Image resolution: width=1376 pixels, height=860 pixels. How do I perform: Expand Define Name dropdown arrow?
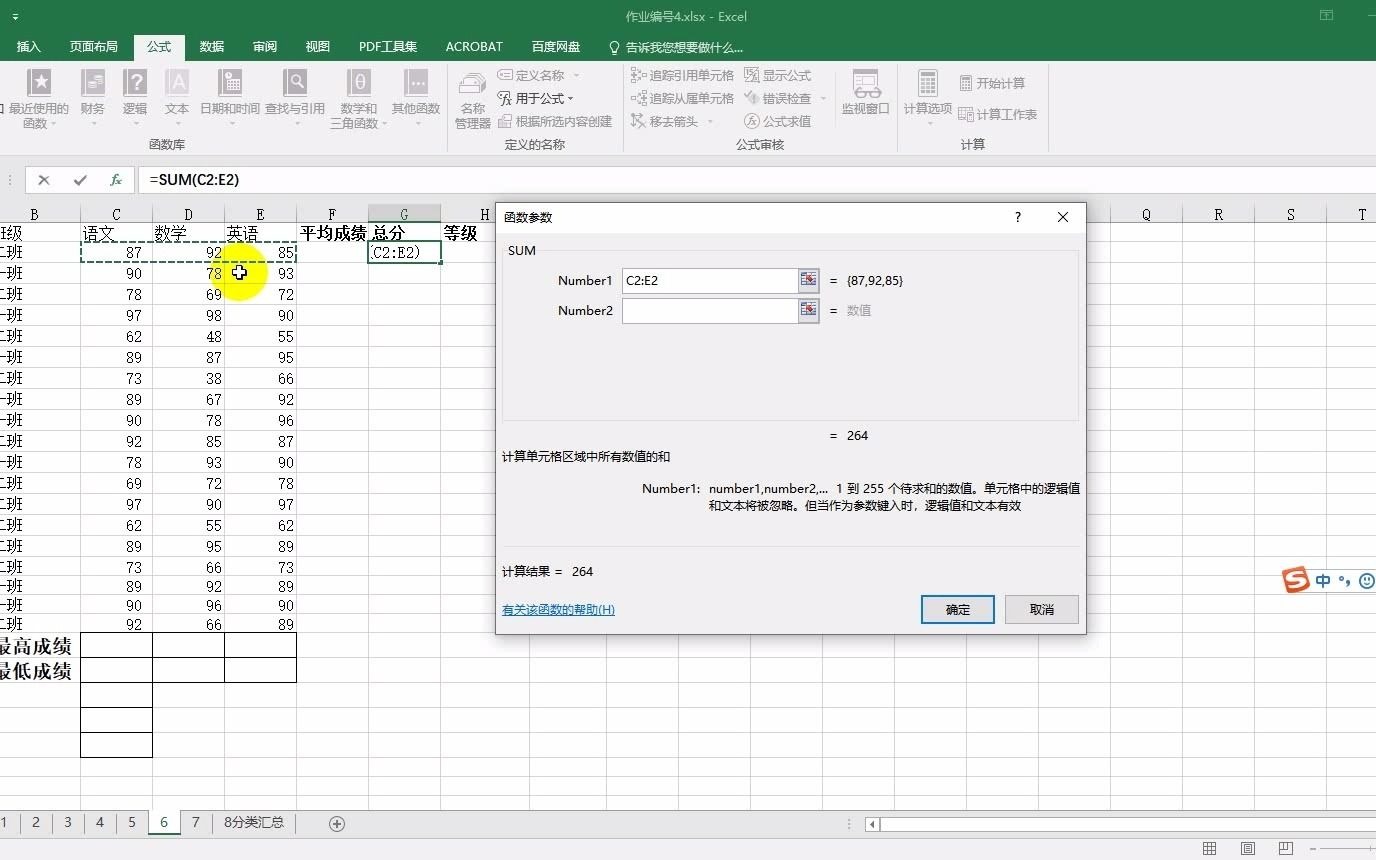point(576,75)
